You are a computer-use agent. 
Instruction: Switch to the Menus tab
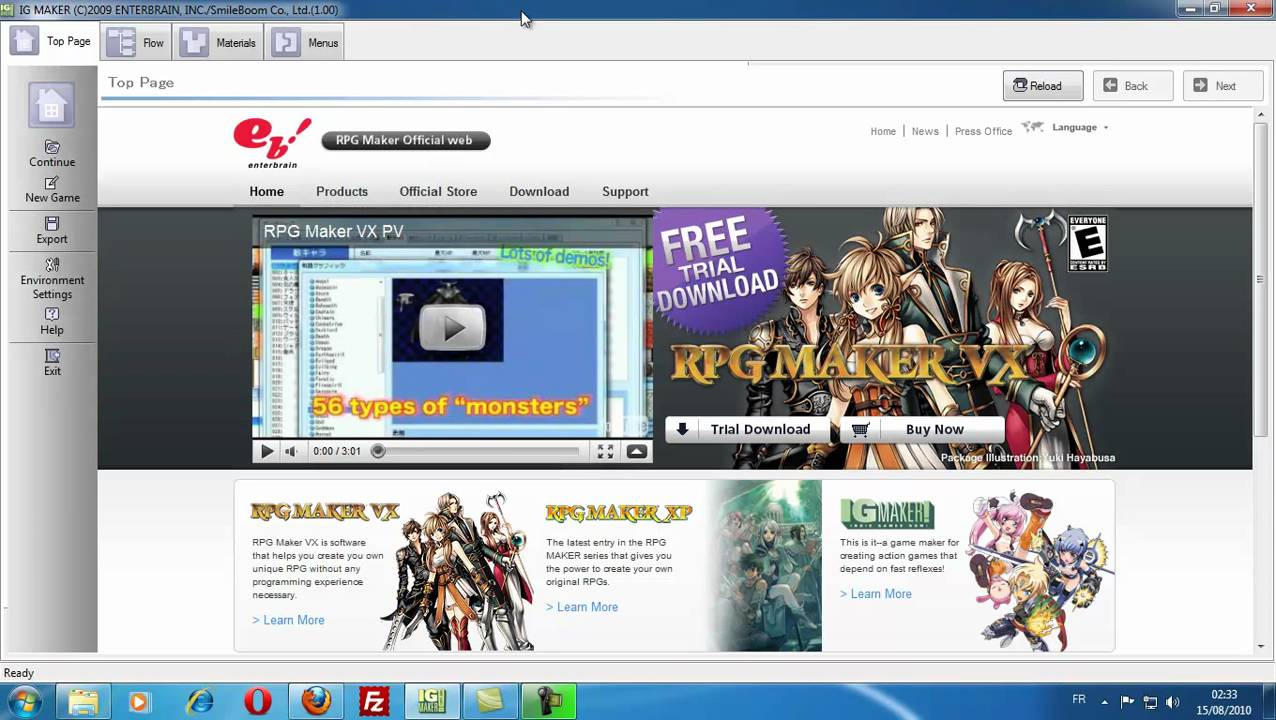(307, 42)
